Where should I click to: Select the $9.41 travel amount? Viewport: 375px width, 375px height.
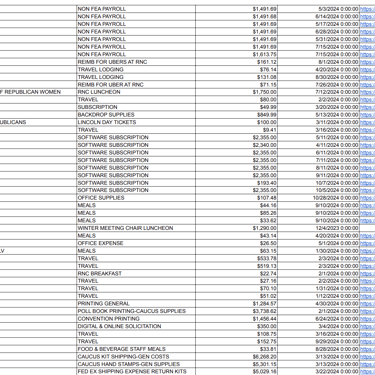pos(236,130)
